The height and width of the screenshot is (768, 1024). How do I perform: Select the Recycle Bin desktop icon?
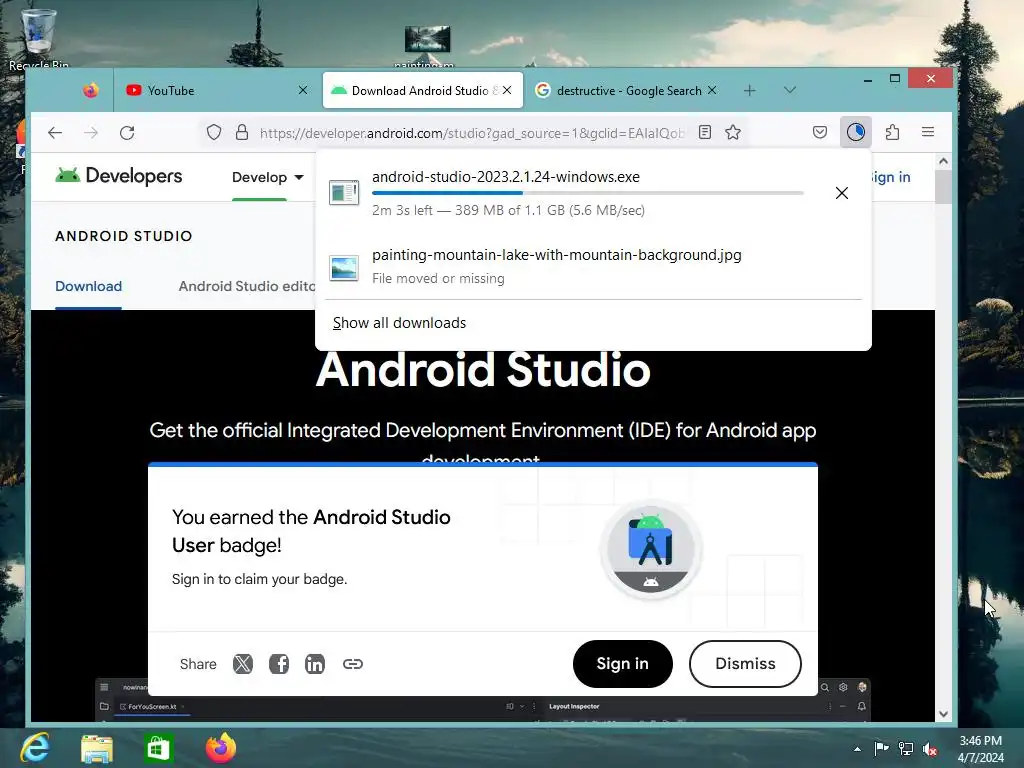coord(39,38)
